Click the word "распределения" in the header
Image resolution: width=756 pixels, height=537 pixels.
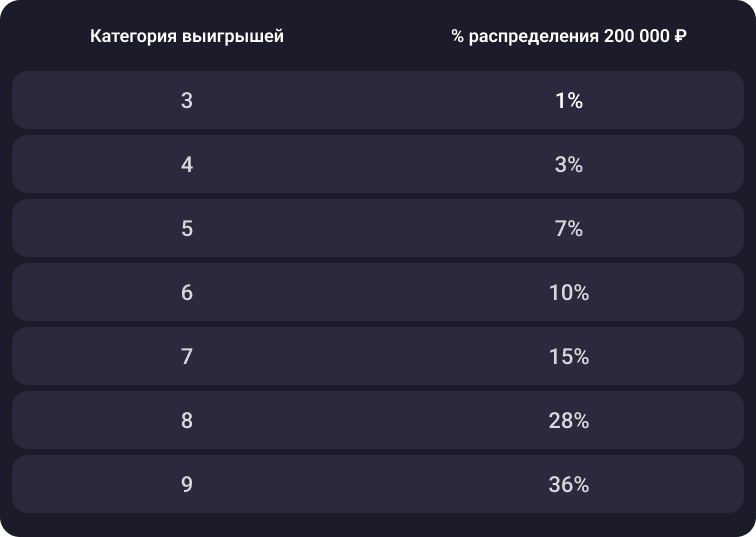click(534, 37)
